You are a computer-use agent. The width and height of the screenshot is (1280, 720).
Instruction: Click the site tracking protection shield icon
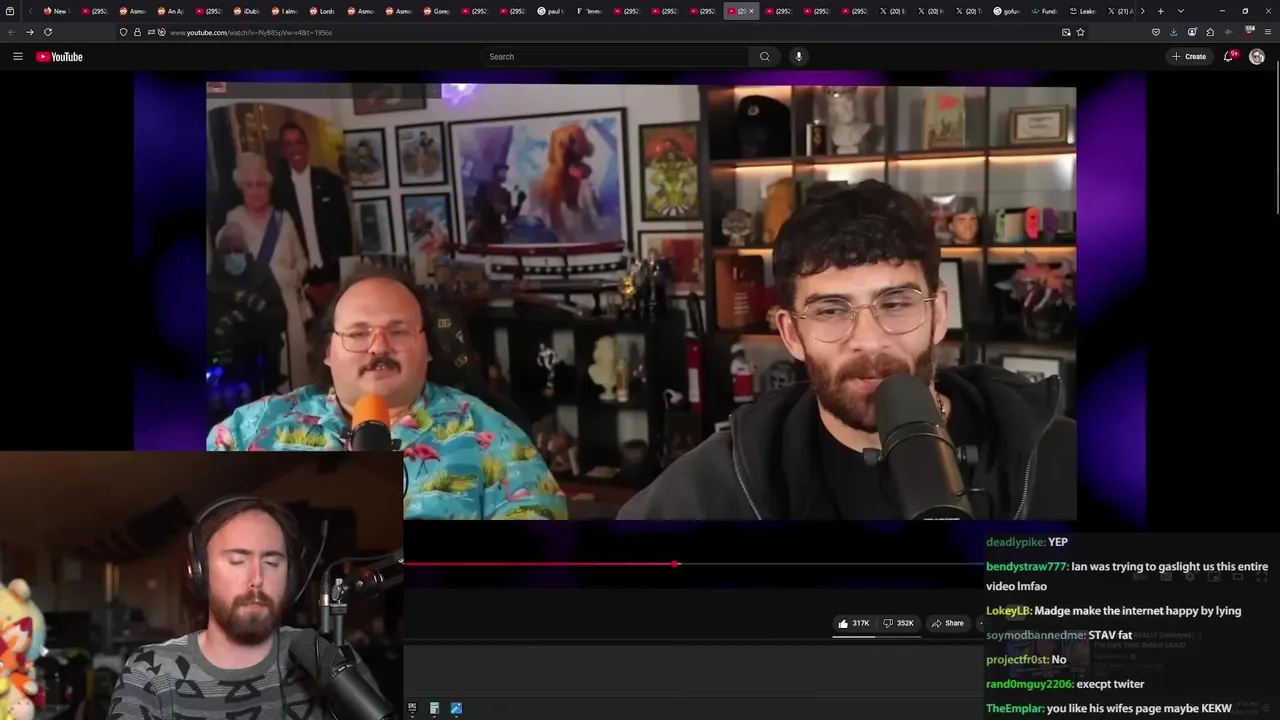[x=123, y=32]
